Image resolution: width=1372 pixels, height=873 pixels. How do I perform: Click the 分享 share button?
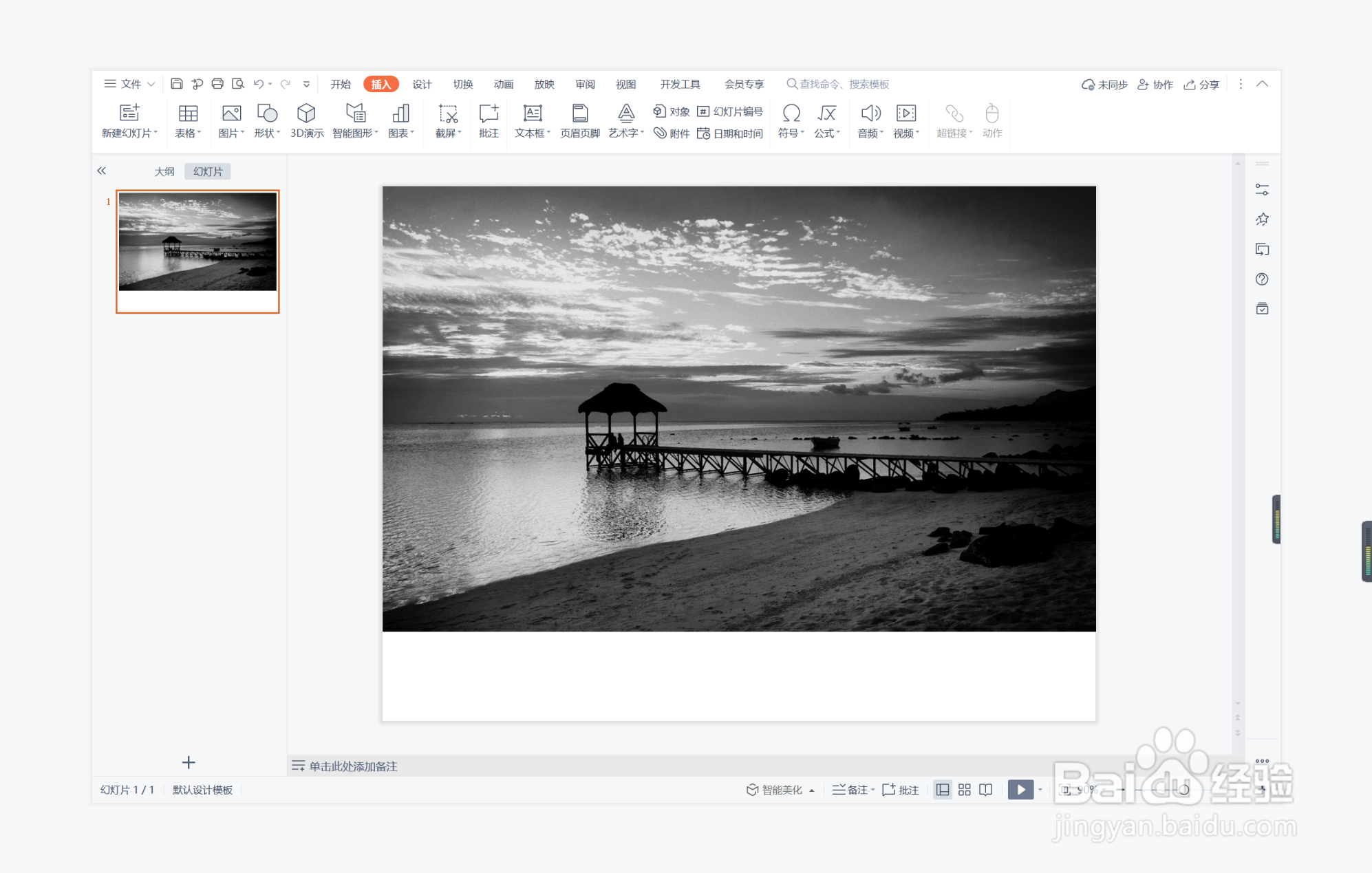[x=1201, y=84]
